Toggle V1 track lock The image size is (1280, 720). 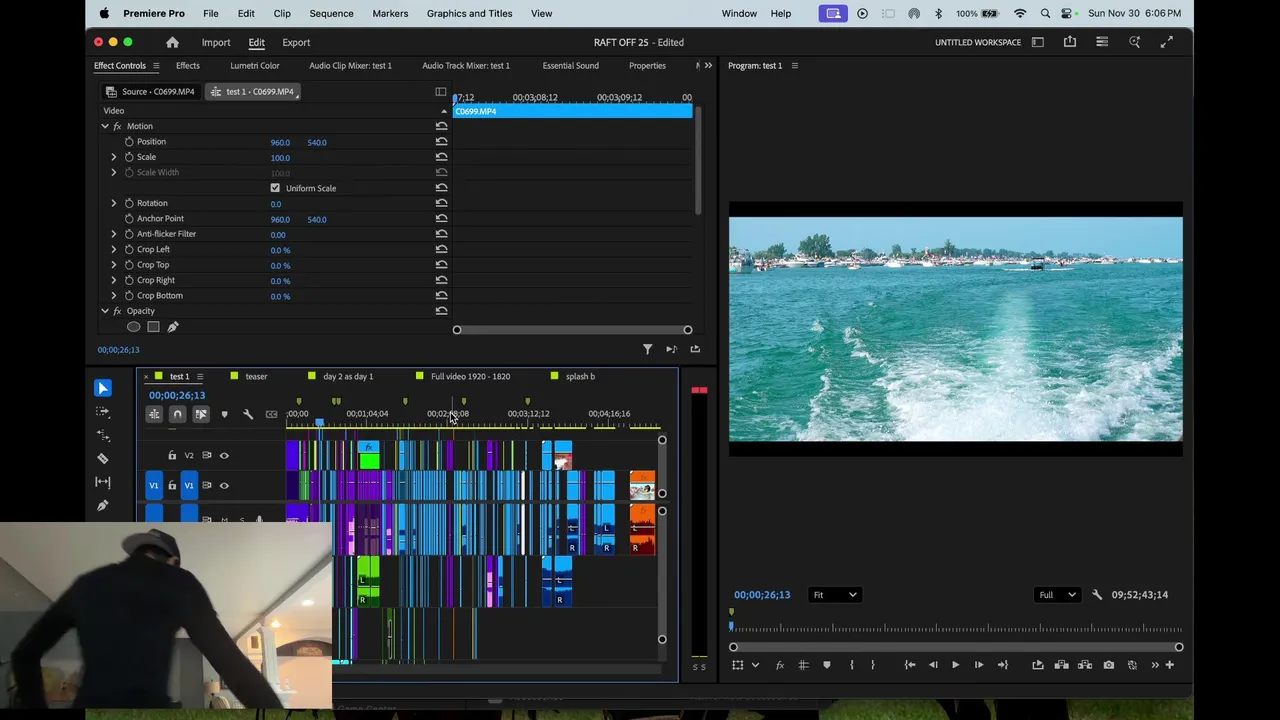coord(172,486)
